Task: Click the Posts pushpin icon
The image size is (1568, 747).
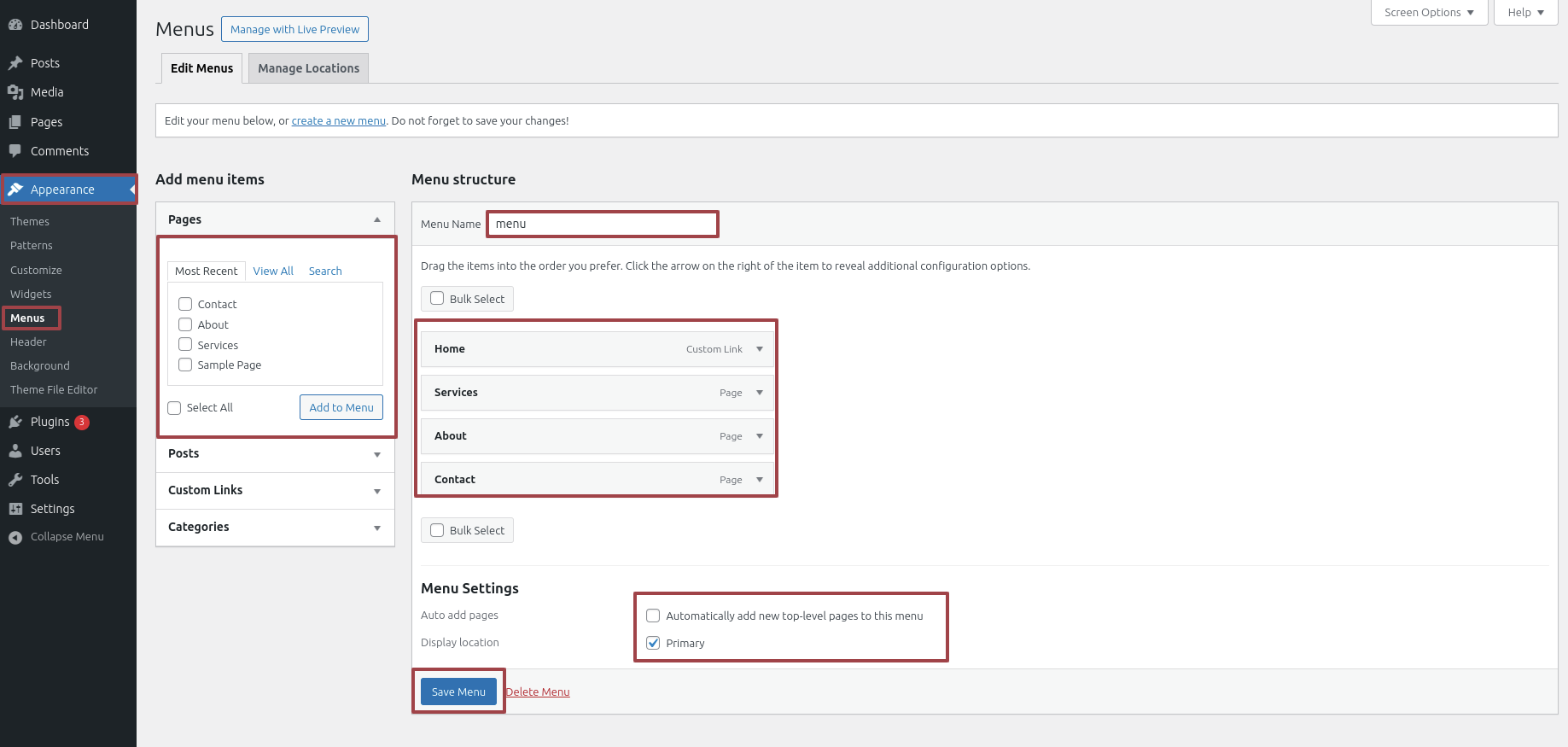Action: pyautogui.click(x=15, y=63)
